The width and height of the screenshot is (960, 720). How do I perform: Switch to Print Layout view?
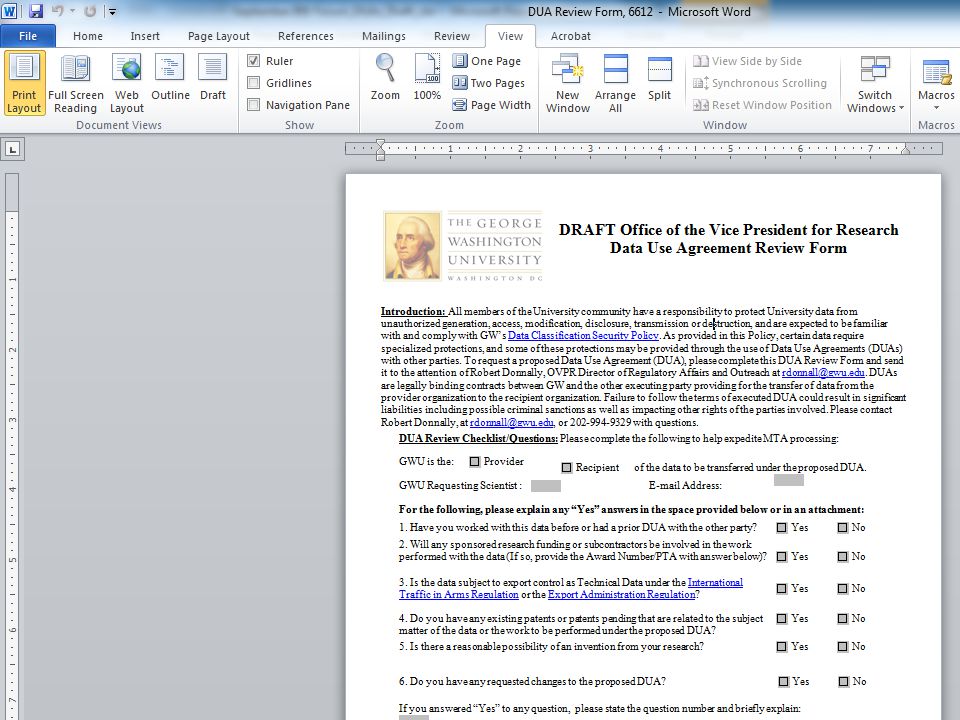[24, 83]
